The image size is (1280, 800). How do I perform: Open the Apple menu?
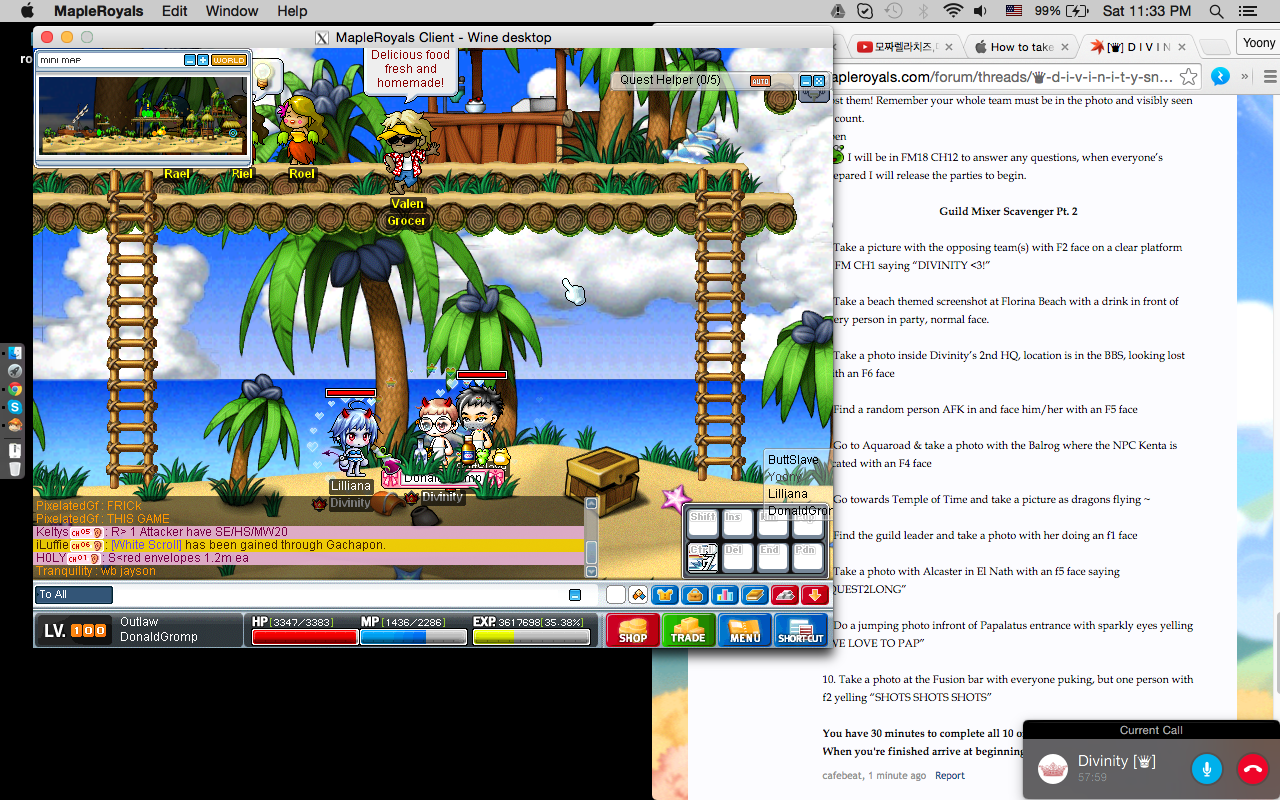(x=27, y=11)
